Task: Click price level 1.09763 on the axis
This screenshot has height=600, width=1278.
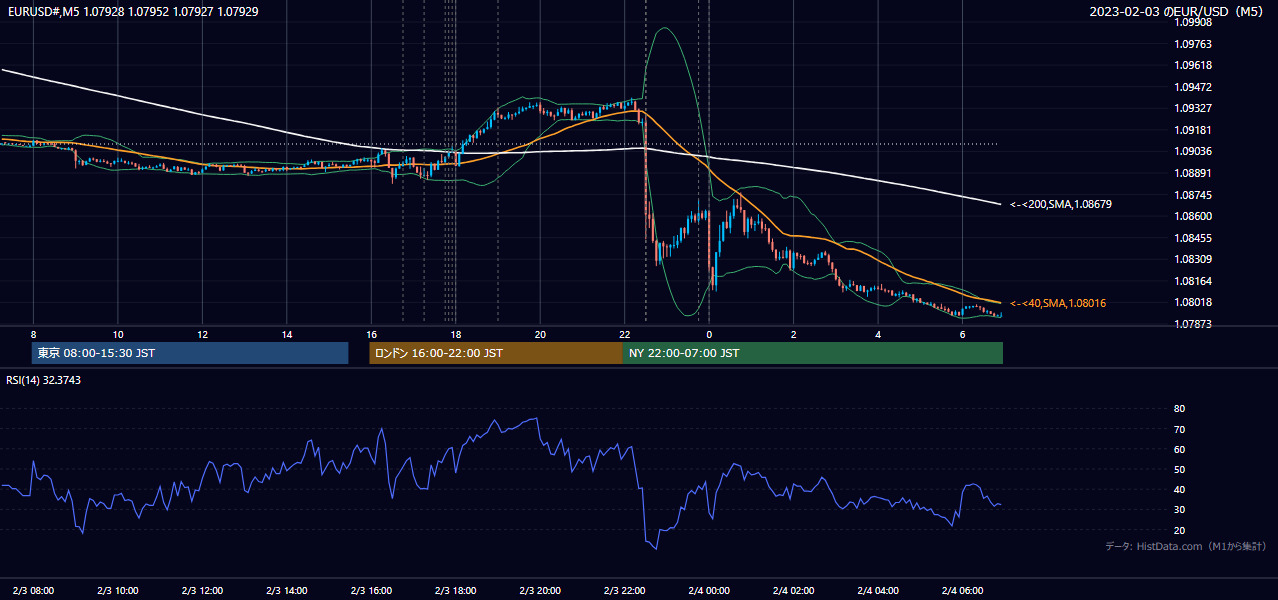Action: coord(1192,44)
